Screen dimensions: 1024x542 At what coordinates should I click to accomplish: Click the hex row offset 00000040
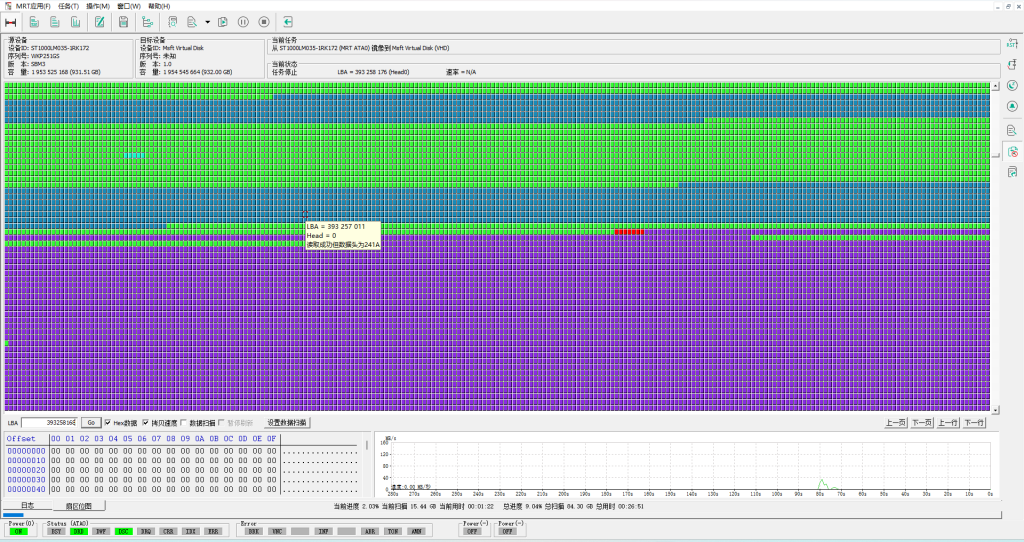point(26,489)
